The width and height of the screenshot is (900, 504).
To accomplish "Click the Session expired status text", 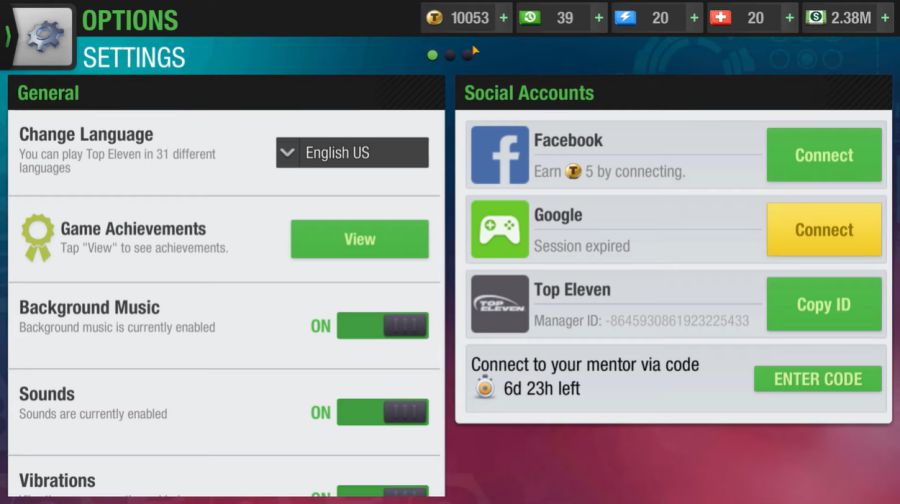I will click(x=581, y=246).
